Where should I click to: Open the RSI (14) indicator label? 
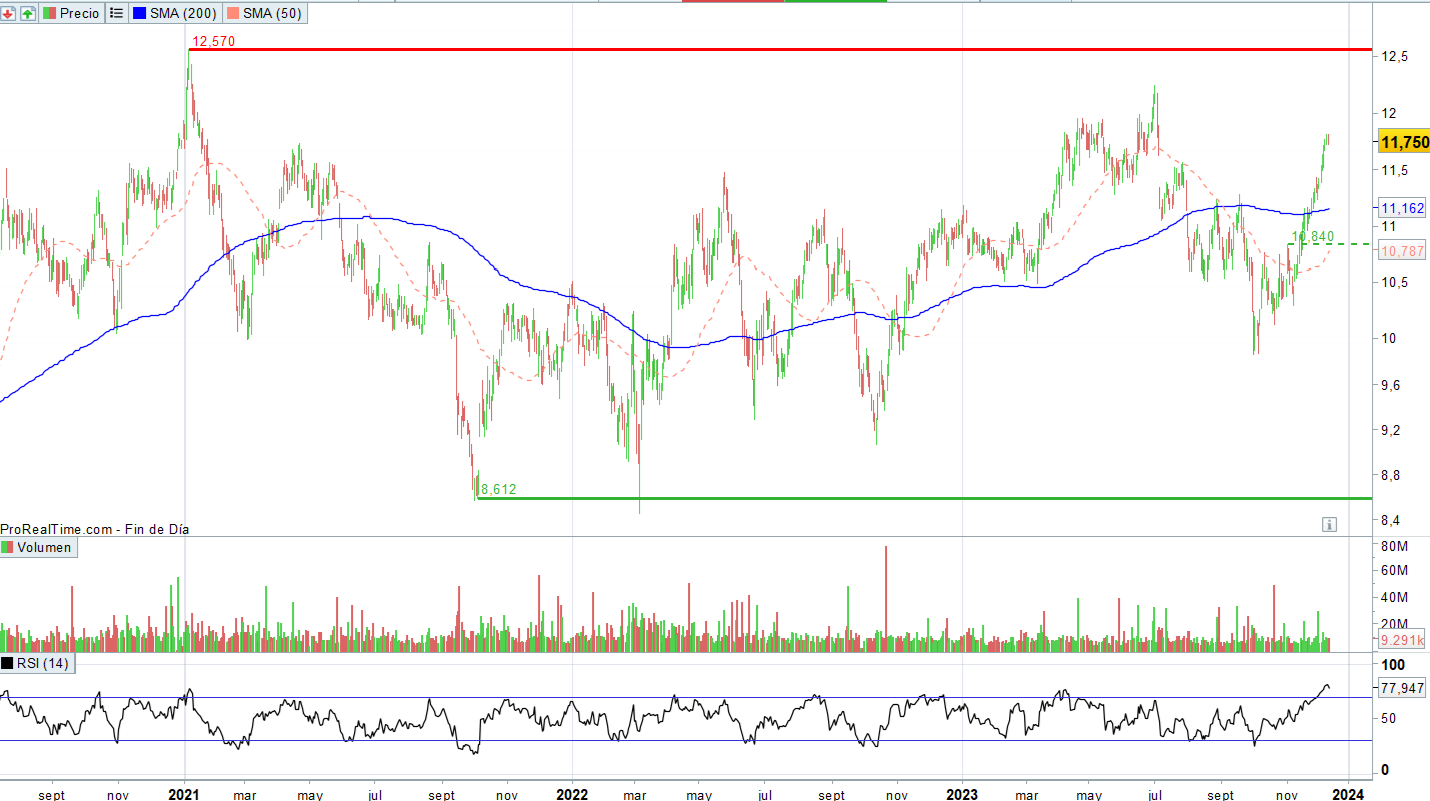point(42,663)
